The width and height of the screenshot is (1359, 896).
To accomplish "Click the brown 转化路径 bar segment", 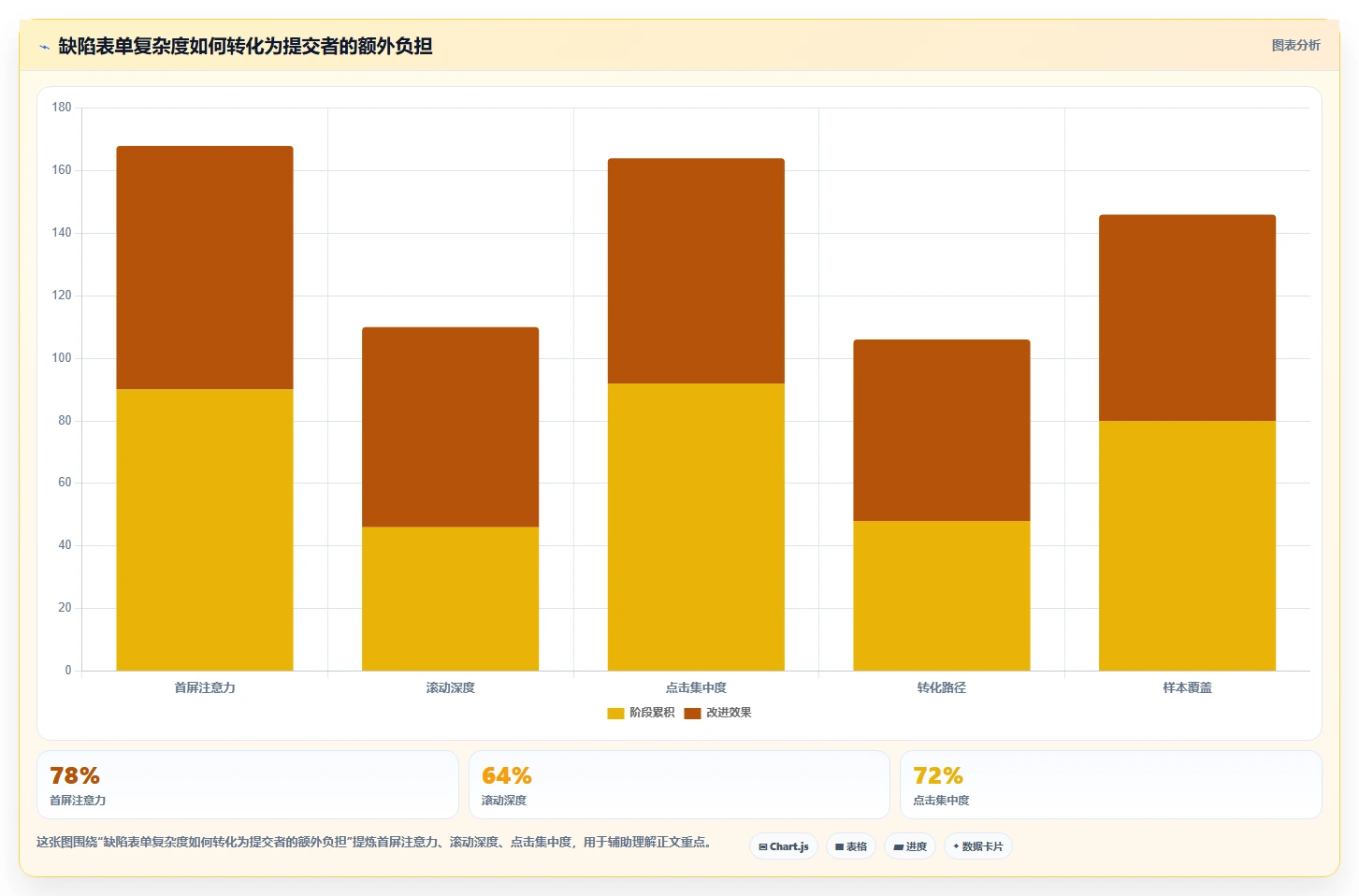I will [x=942, y=430].
